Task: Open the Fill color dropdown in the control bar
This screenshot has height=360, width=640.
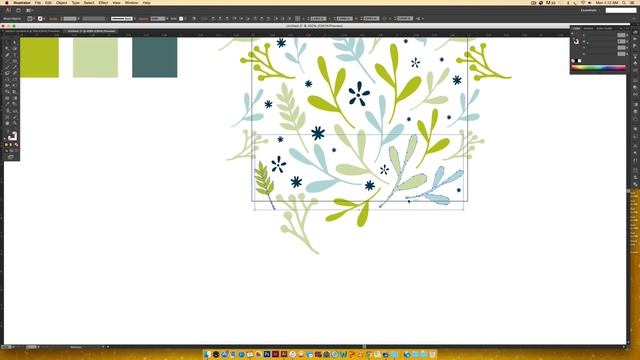Action: point(31,19)
